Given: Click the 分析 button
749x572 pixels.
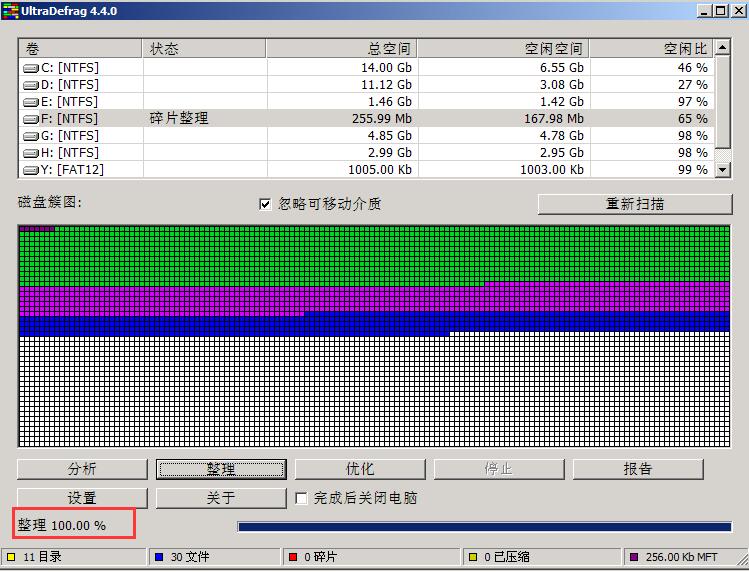Looking at the screenshot, I should point(82,469).
